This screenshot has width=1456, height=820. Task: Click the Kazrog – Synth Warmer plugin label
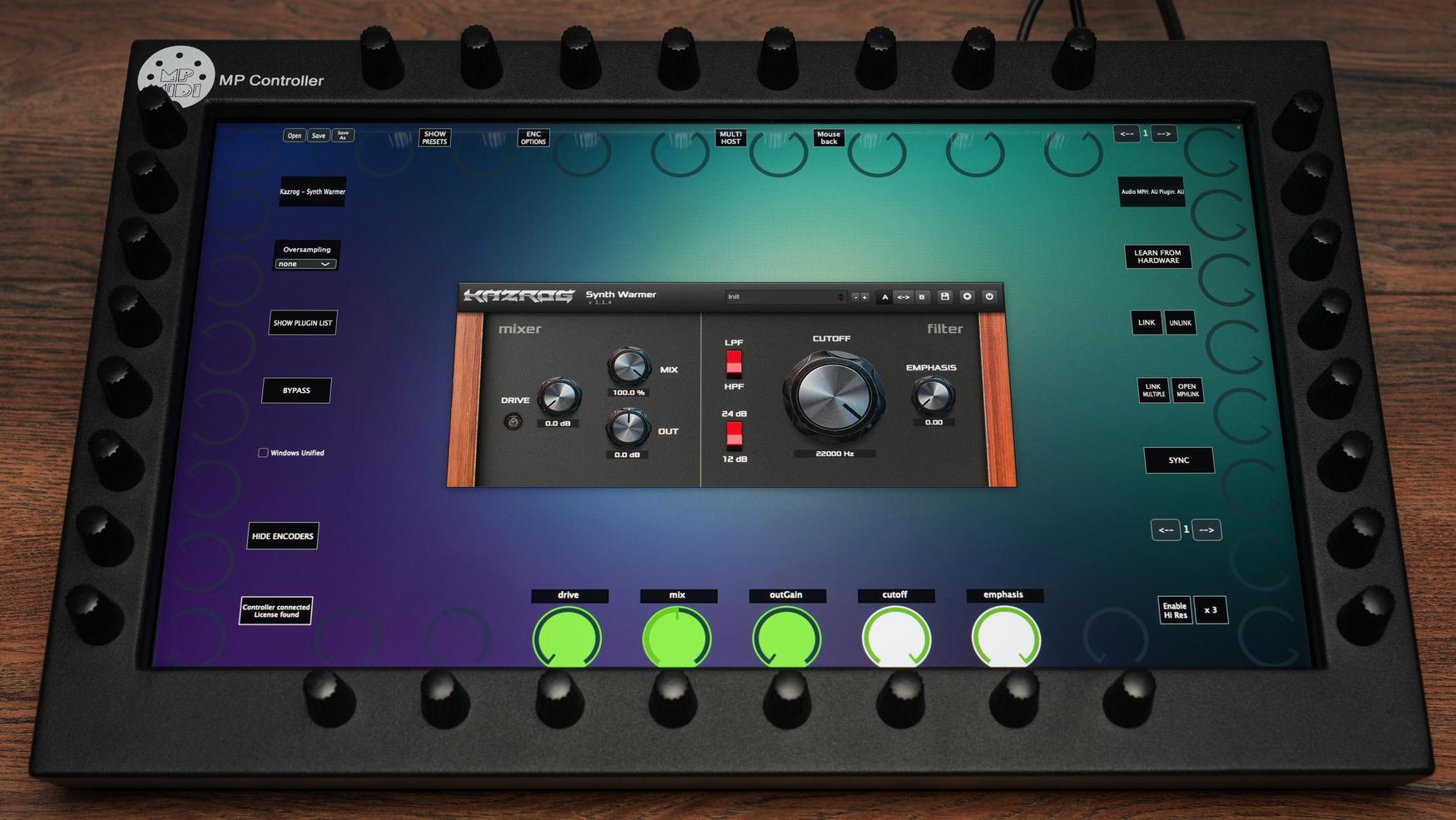click(313, 191)
